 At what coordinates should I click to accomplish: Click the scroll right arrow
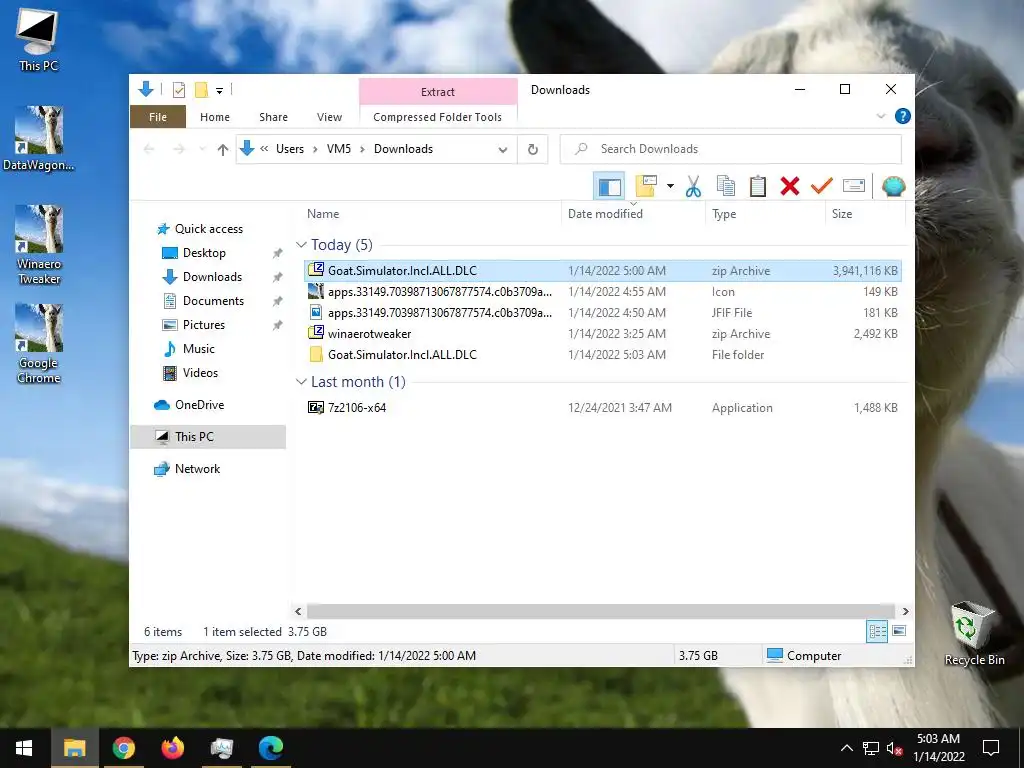tap(905, 611)
